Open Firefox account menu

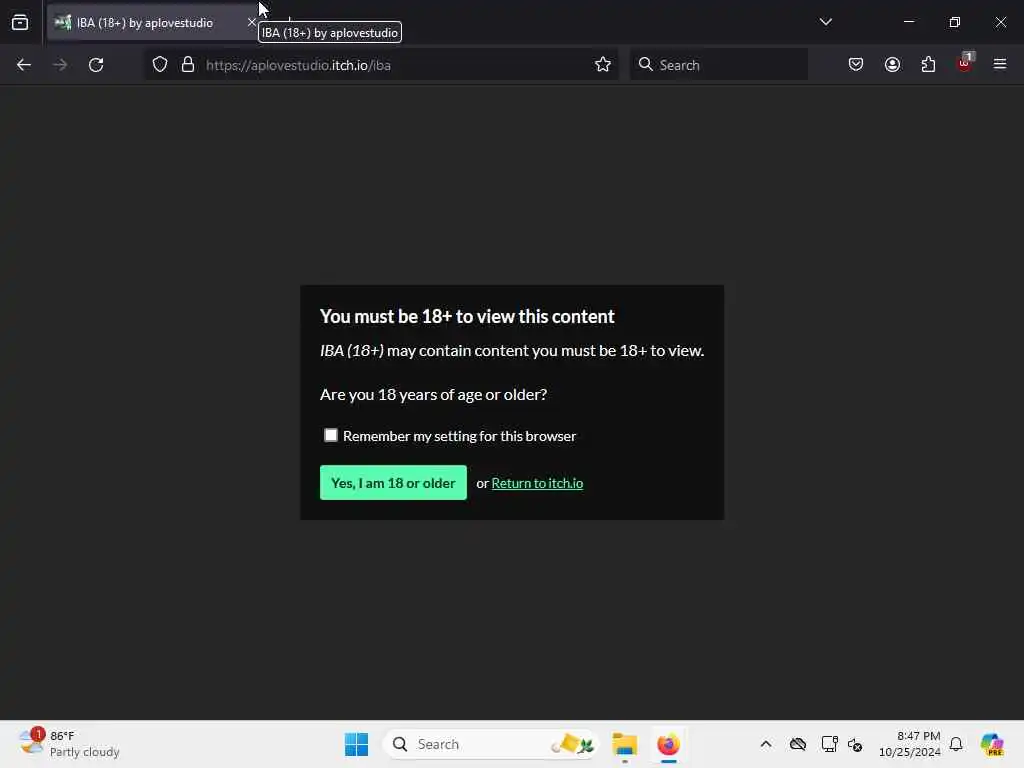[892, 65]
